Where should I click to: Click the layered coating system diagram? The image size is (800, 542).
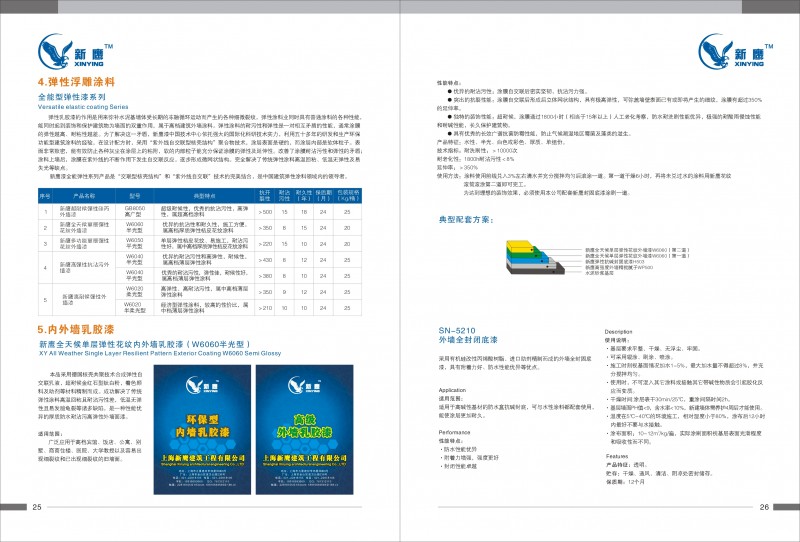click(535, 257)
